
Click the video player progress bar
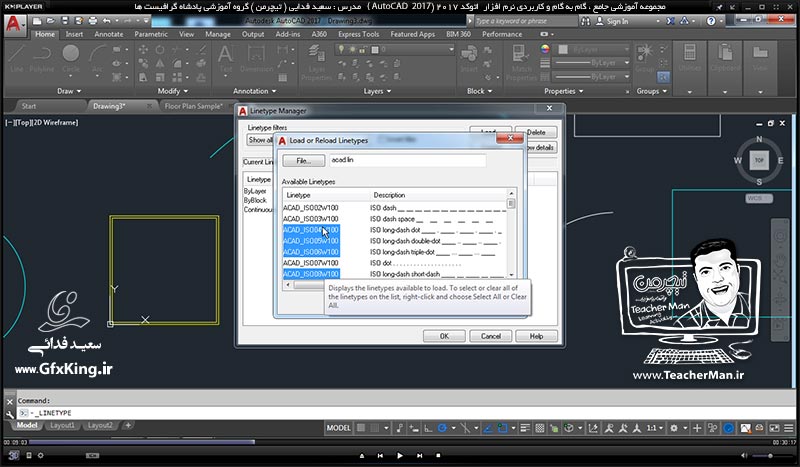[400, 442]
